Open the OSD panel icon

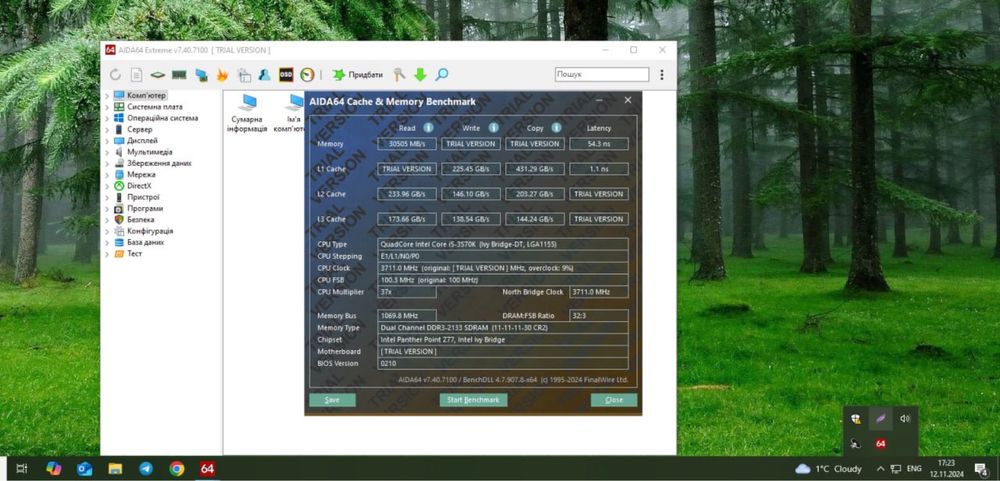point(286,75)
